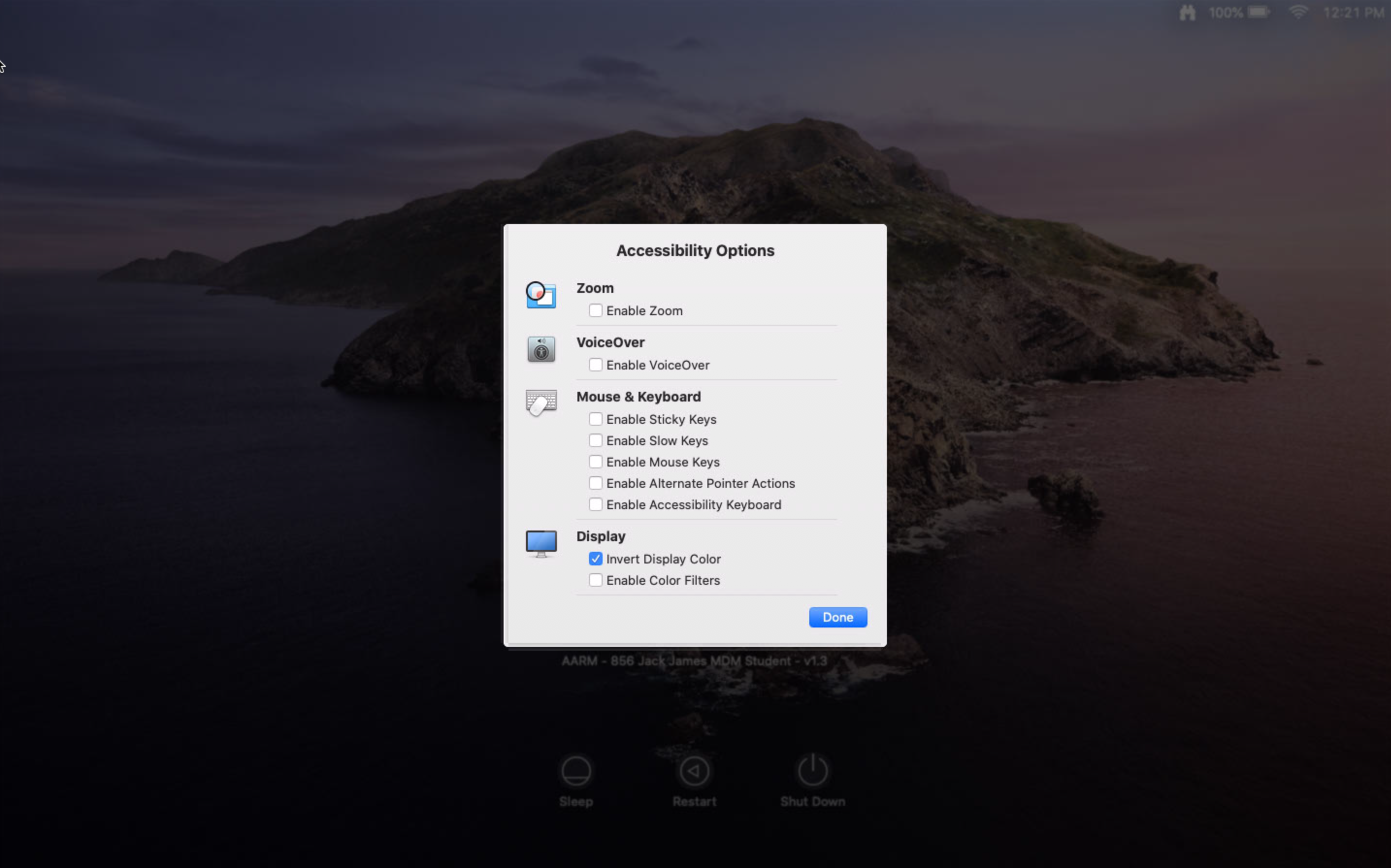Click the Mouse & Keyboard icon

coord(540,402)
